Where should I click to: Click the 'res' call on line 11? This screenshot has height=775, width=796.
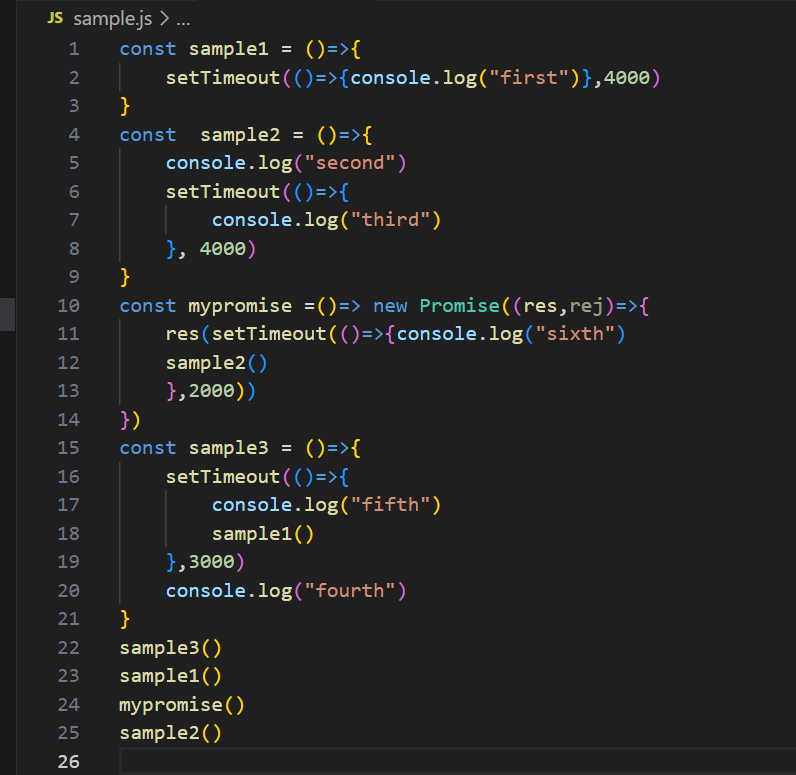point(182,334)
